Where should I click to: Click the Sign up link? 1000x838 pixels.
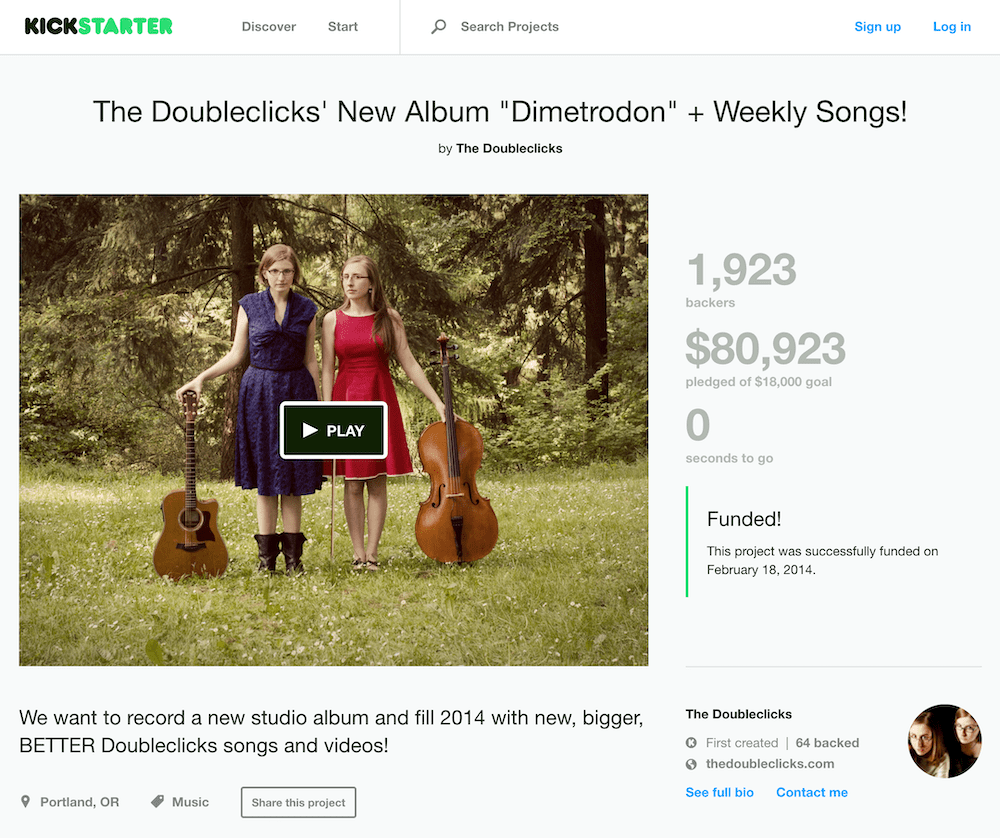878,27
